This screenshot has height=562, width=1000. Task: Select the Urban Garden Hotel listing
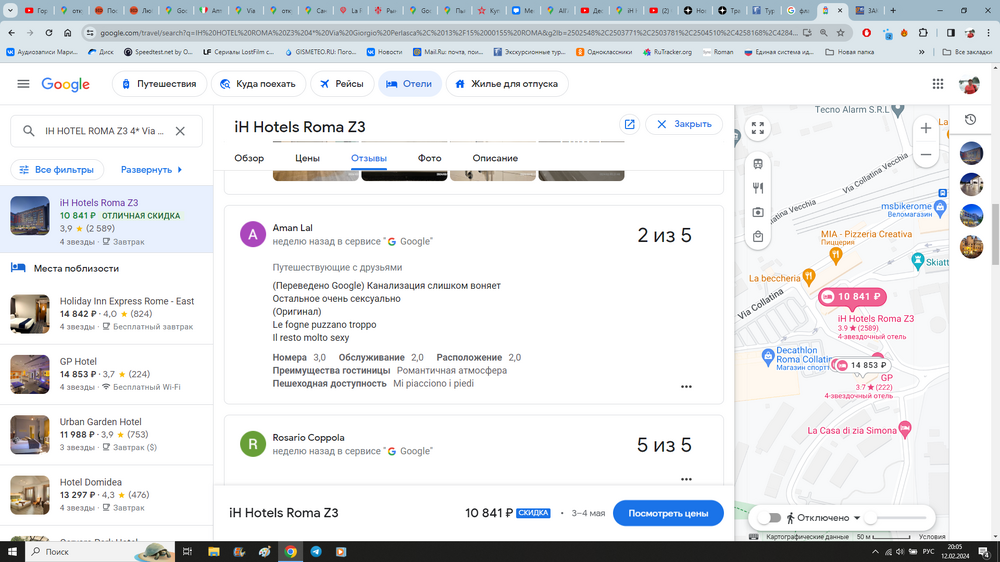click(x=107, y=435)
